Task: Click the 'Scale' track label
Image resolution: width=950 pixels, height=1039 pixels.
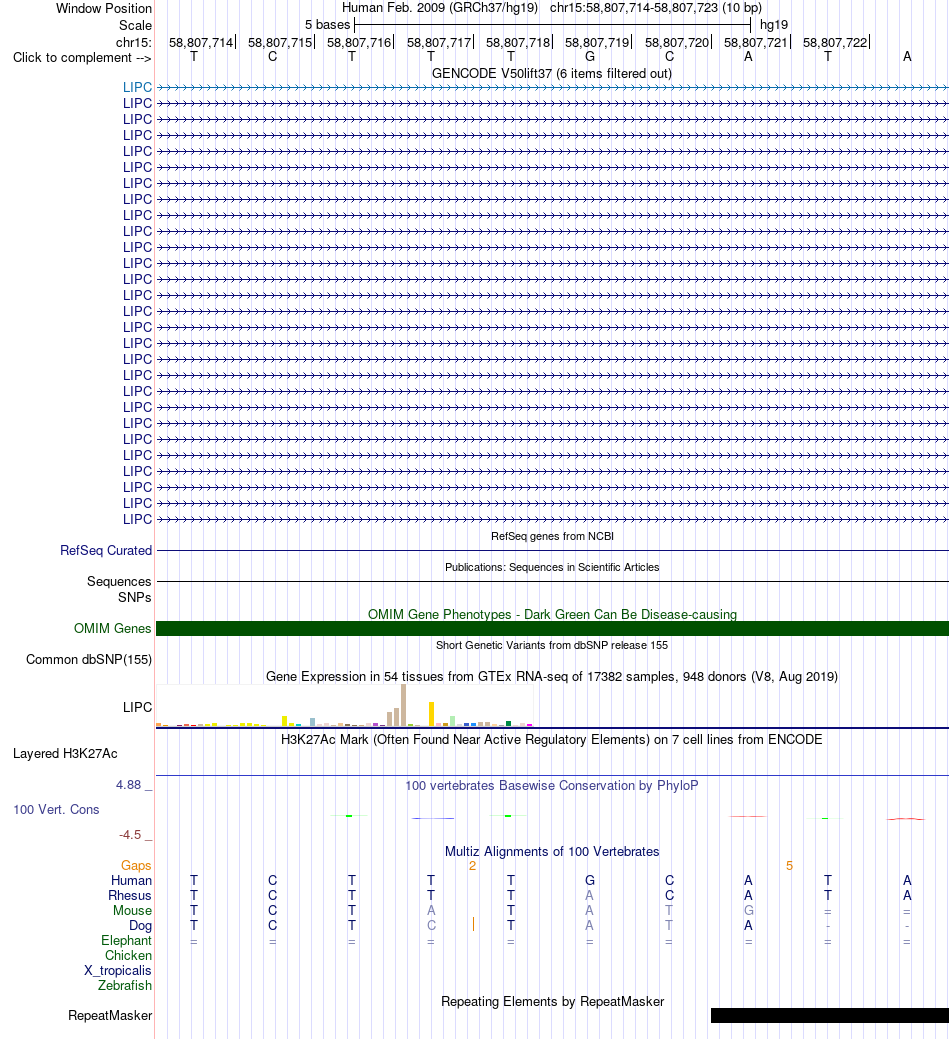Action: [135, 25]
